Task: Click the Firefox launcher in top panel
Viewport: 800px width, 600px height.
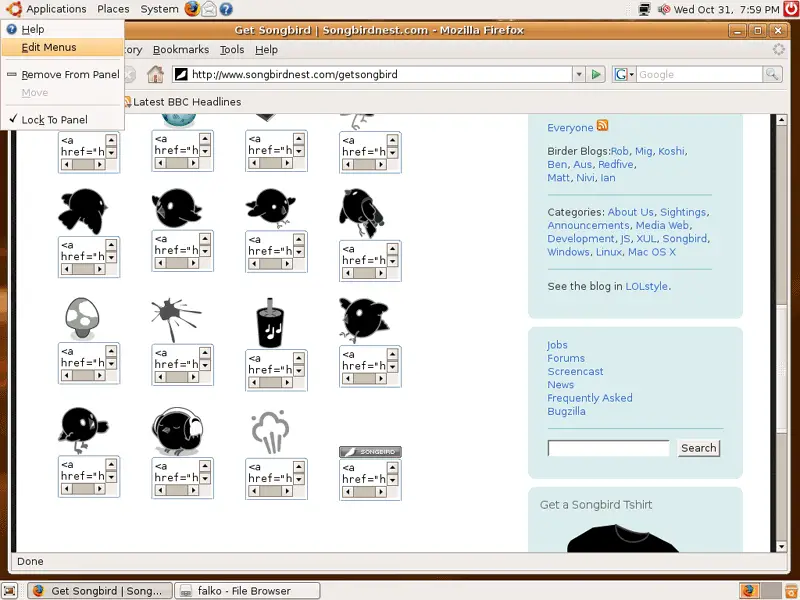Action: [x=192, y=9]
